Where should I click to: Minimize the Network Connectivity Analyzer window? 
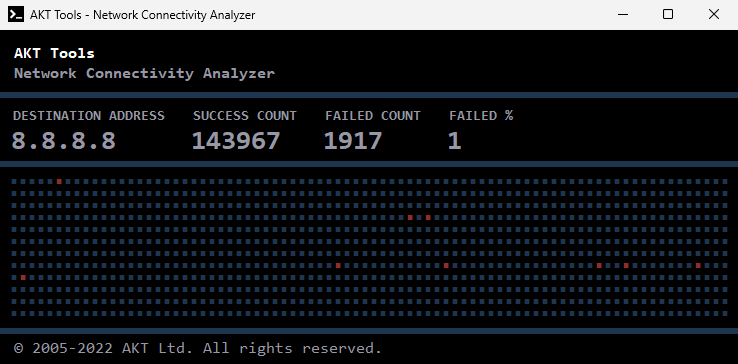pos(623,15)
